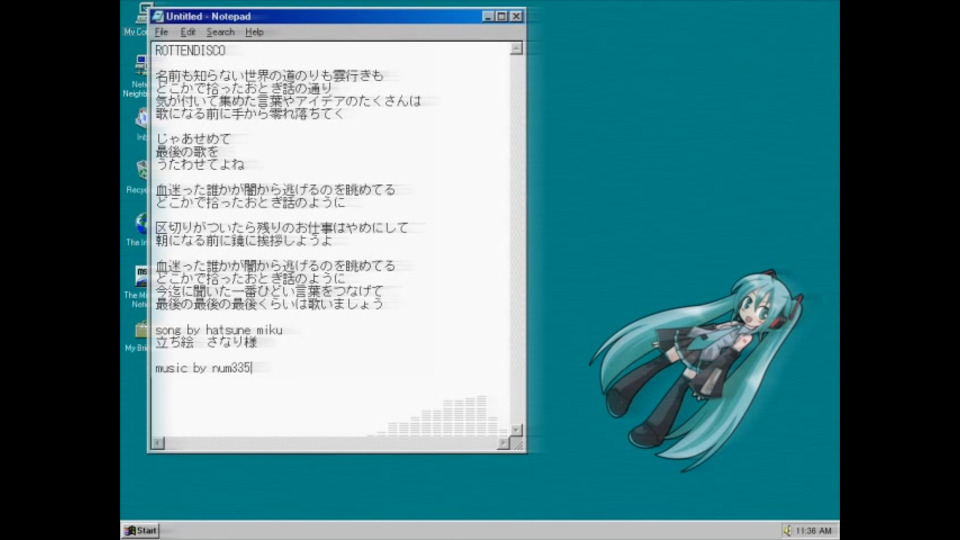Viewport: 960px width, 540px height.
Task: Open the Edit menu
Action: pos(187,32)
